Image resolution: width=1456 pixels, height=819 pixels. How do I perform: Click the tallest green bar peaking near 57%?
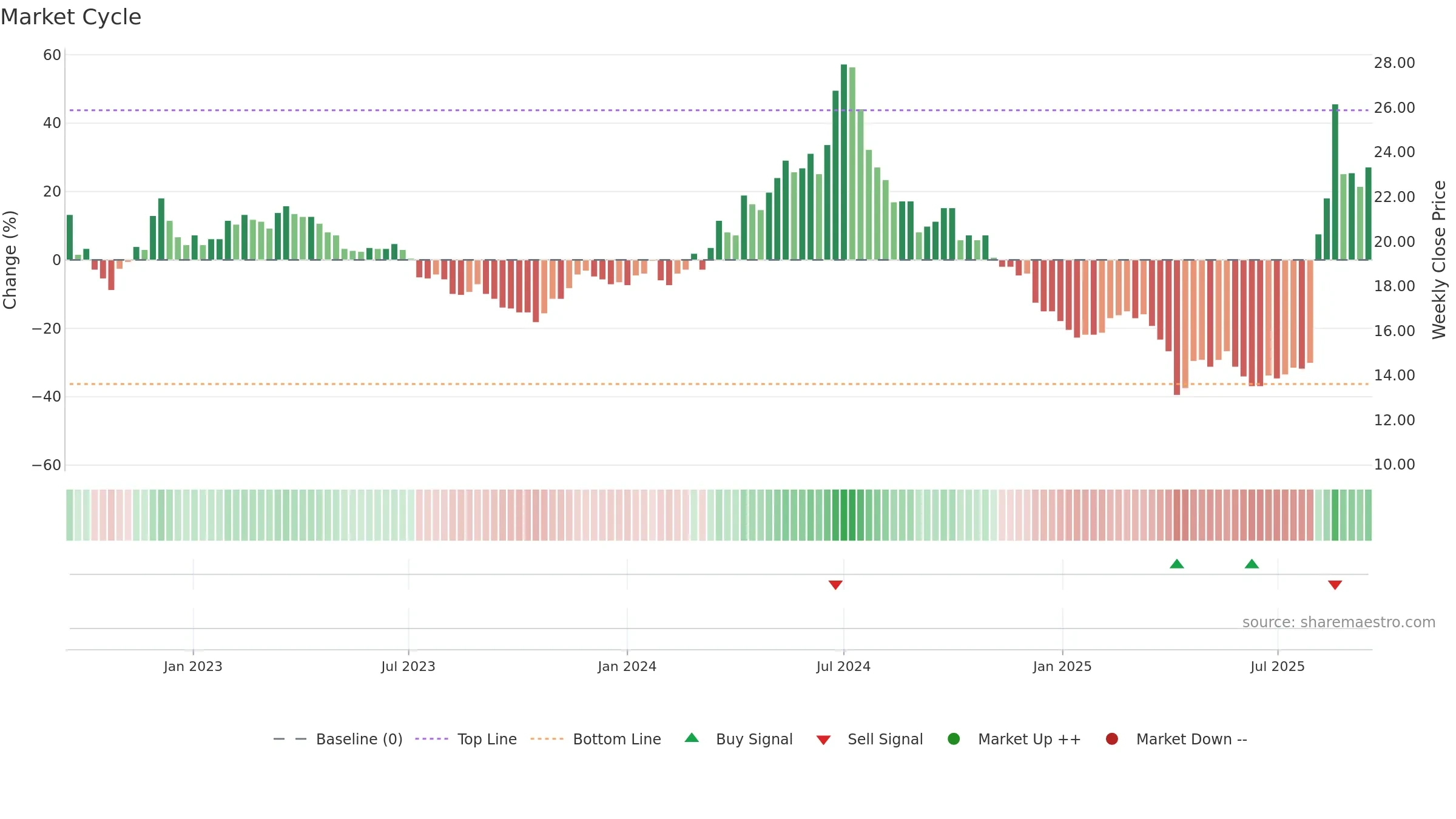[844, 162]
